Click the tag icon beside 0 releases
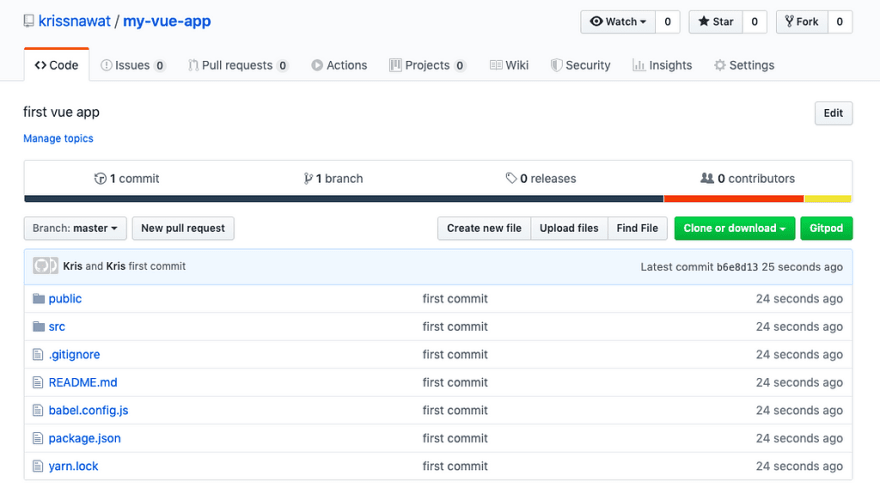The image size is (880, 488). click(511, 178)
